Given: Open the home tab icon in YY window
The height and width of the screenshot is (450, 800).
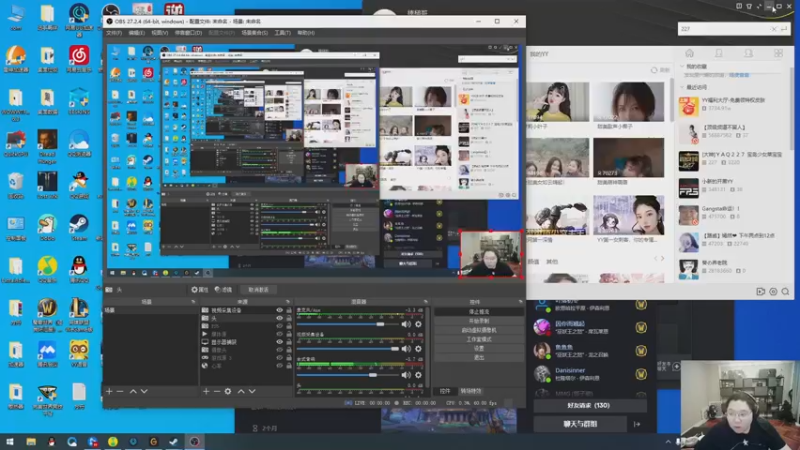Looking at the screenshot, I should tap(689, 53).
